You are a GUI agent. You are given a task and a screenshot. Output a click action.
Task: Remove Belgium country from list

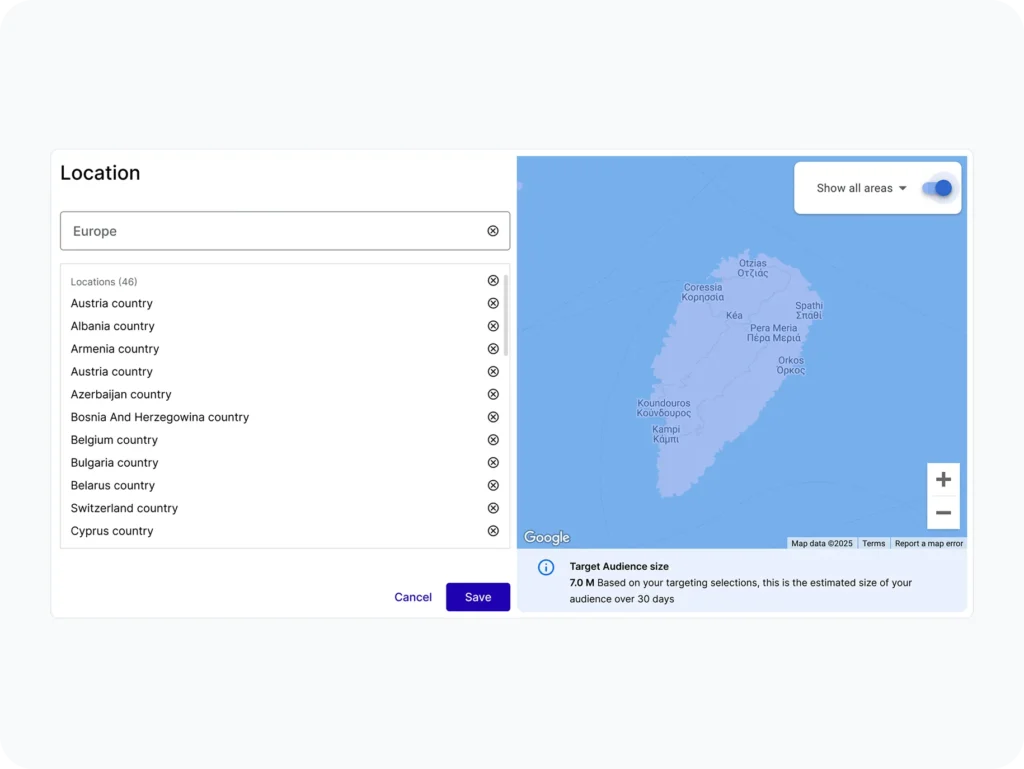(x=493, y=440)
